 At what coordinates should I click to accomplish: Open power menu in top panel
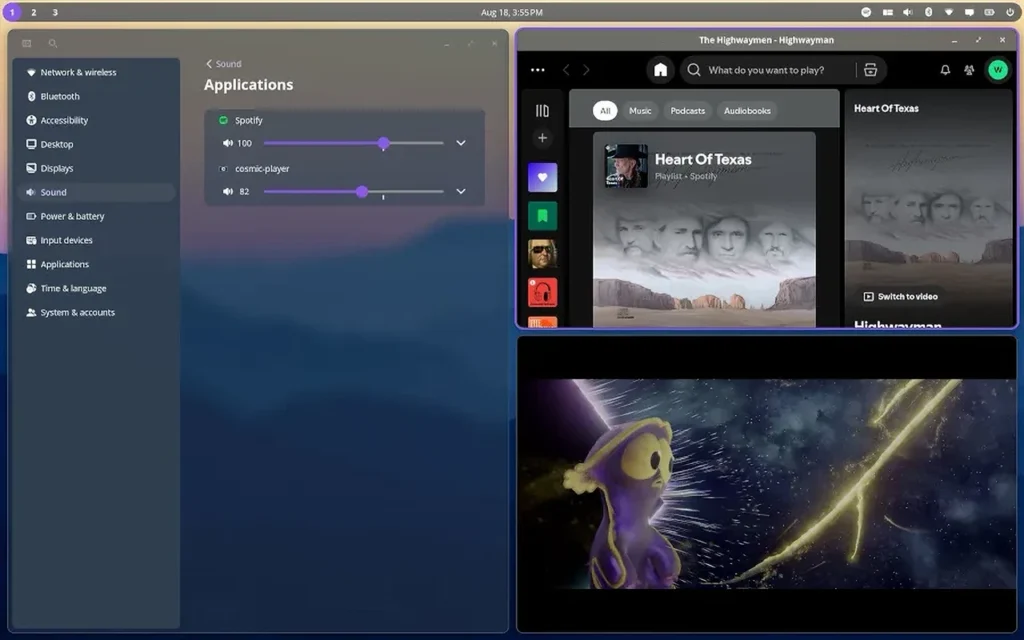click(1010, 12)
